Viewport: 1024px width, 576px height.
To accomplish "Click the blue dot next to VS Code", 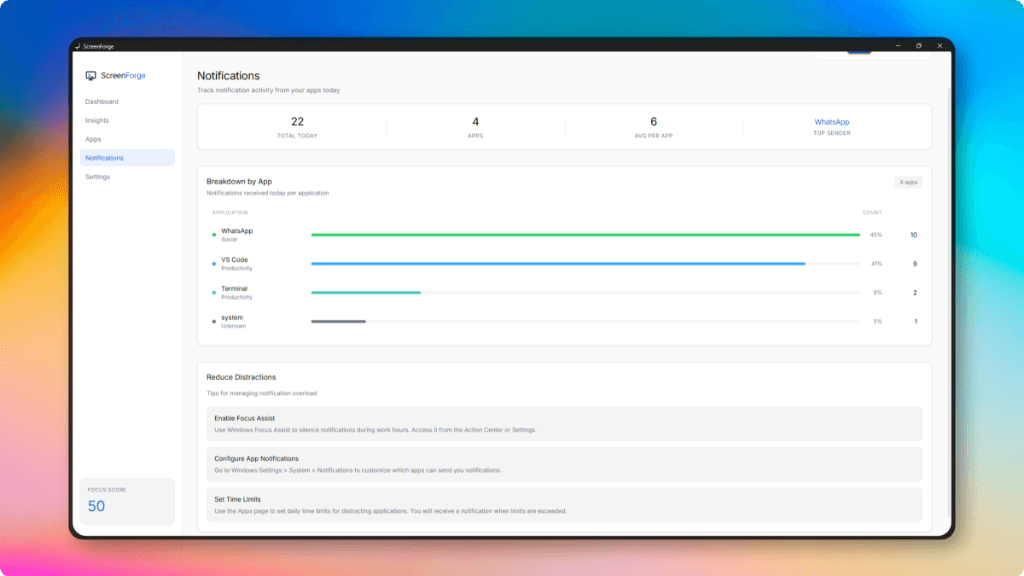I will pos(212,263).
